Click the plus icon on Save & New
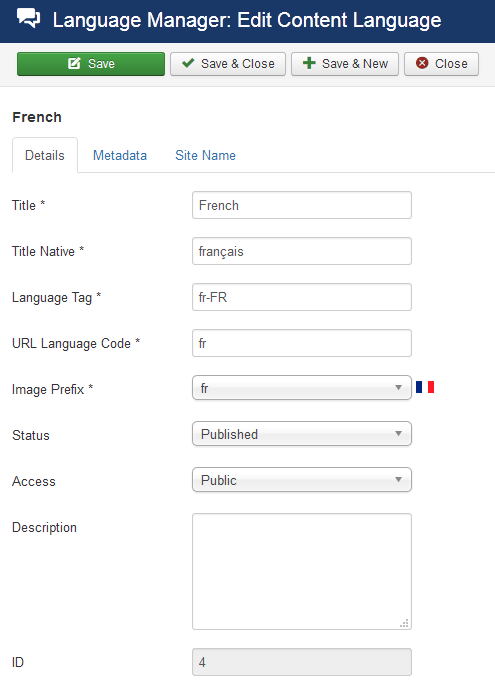 click(x=309, y=63)
